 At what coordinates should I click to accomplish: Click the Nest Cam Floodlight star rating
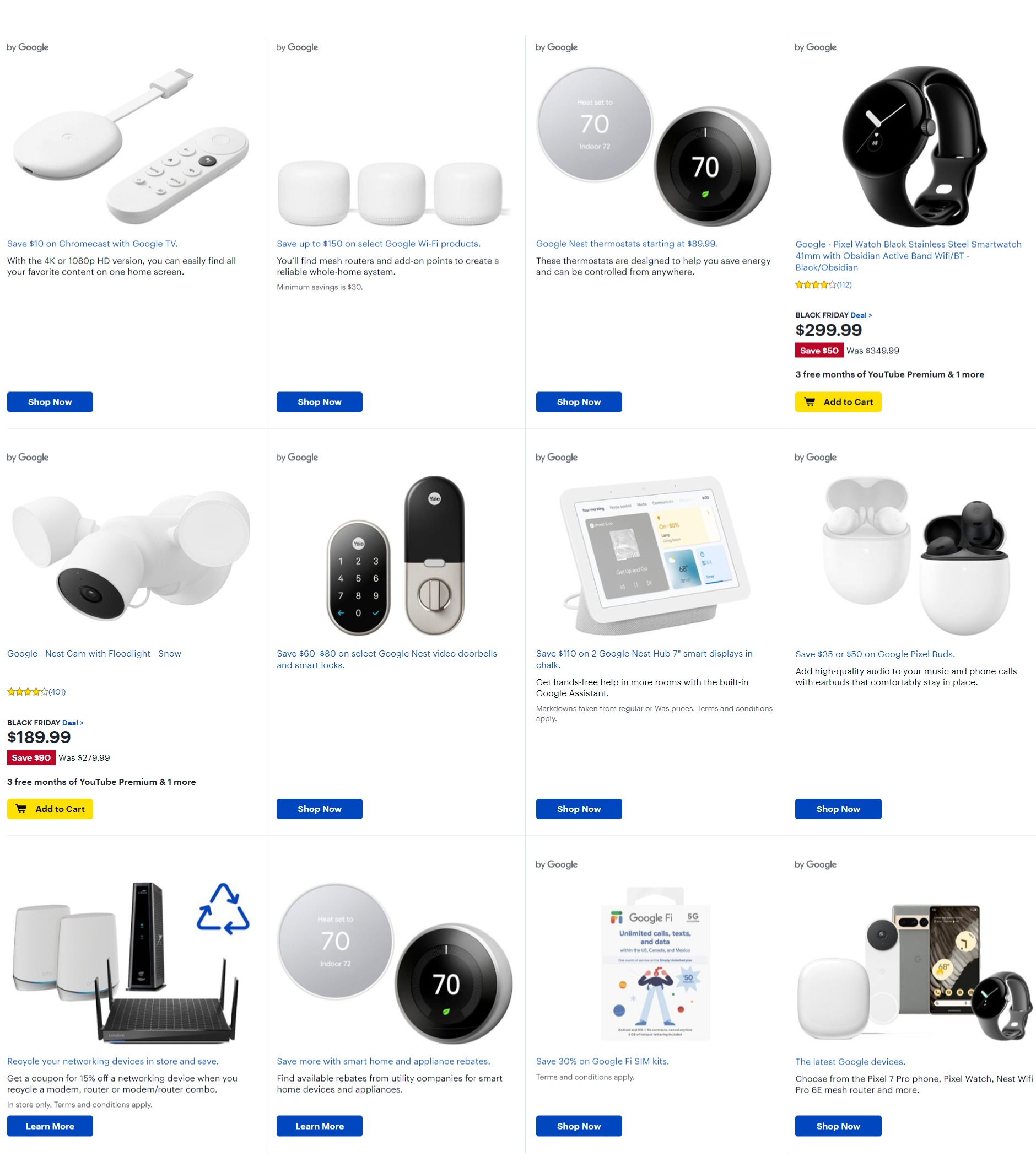(36, 692)
